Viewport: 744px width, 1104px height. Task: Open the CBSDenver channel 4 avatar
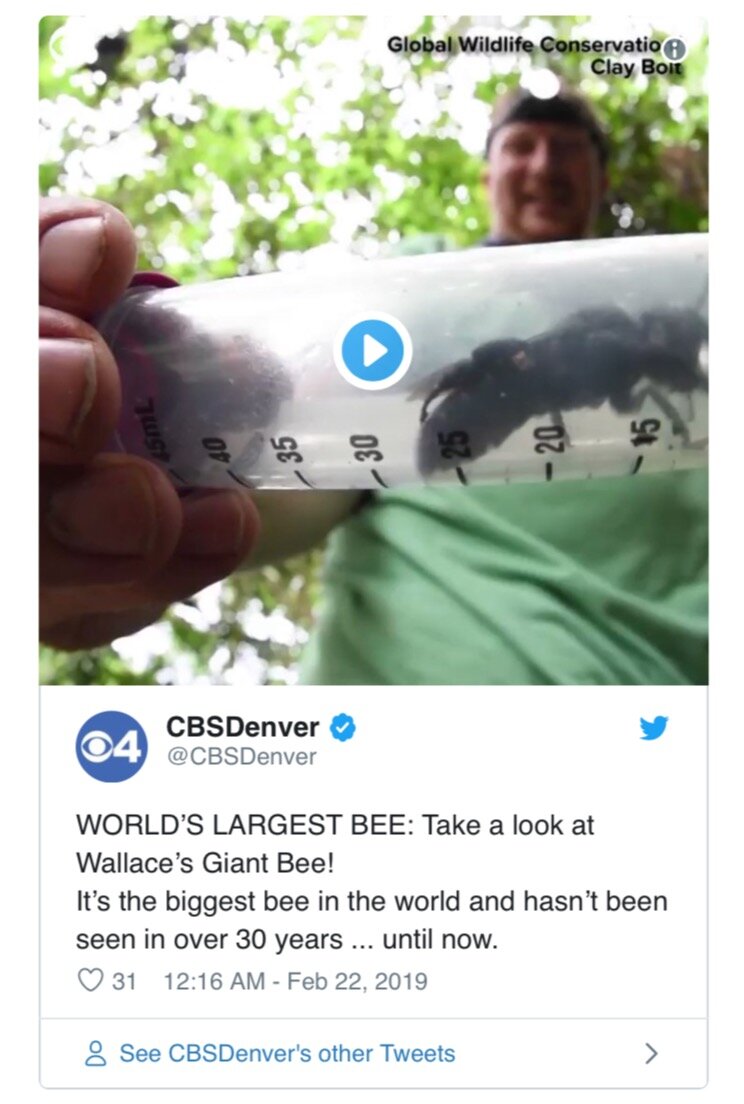pyautogui.click(x=111, y=746)
